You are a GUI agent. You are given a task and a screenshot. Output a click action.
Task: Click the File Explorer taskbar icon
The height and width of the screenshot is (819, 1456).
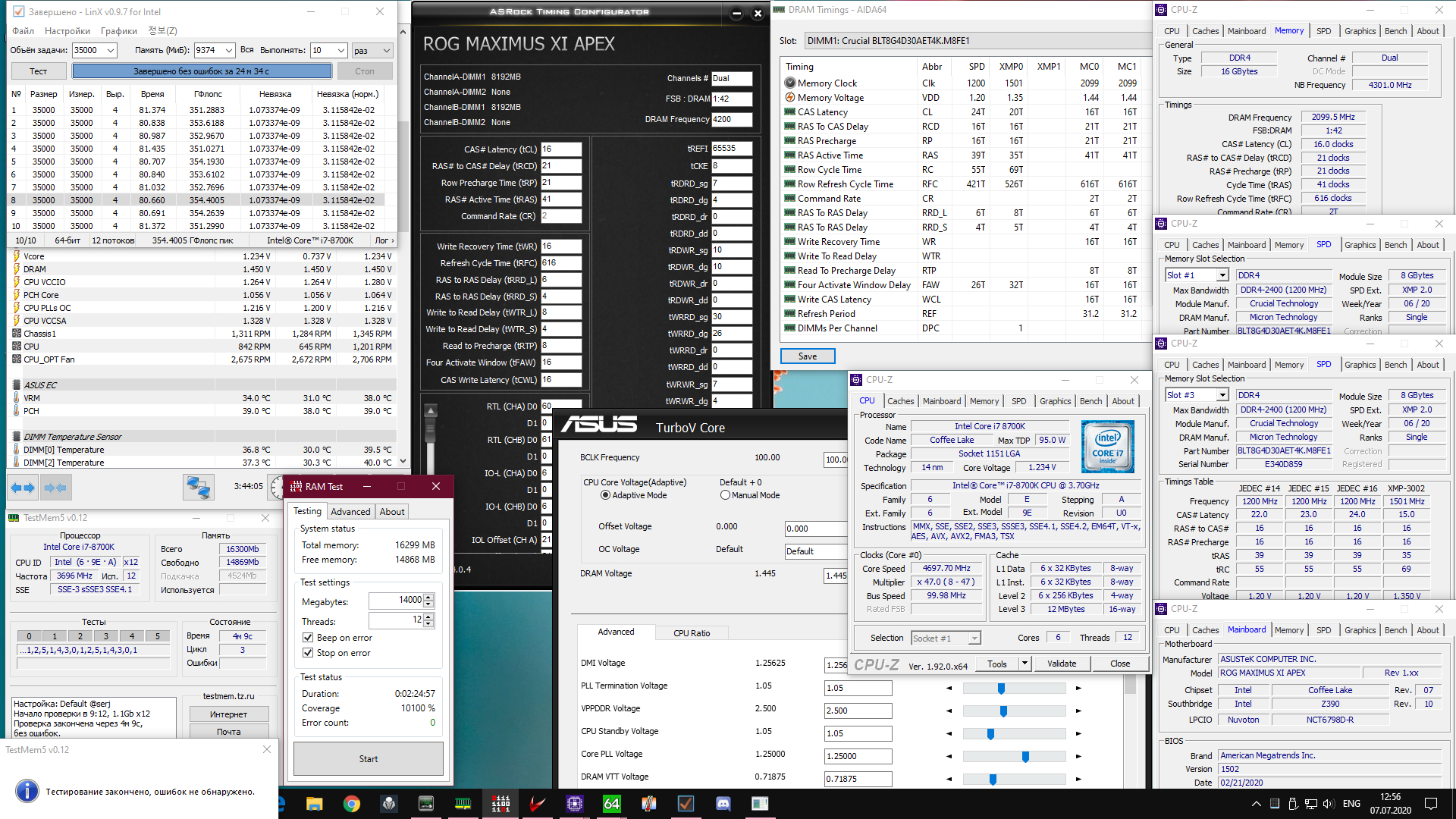[314, 804]
